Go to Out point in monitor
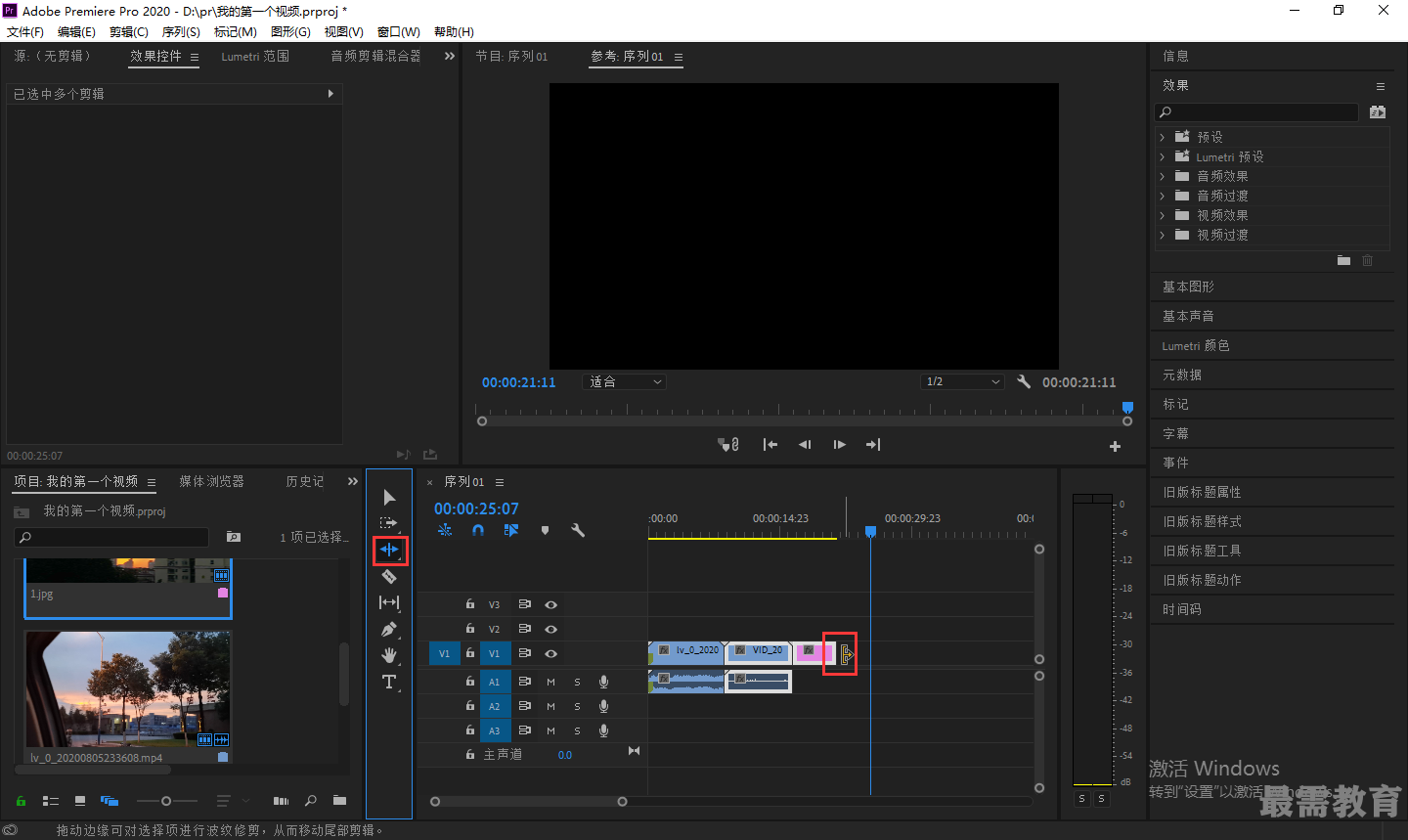 point(873,444)
